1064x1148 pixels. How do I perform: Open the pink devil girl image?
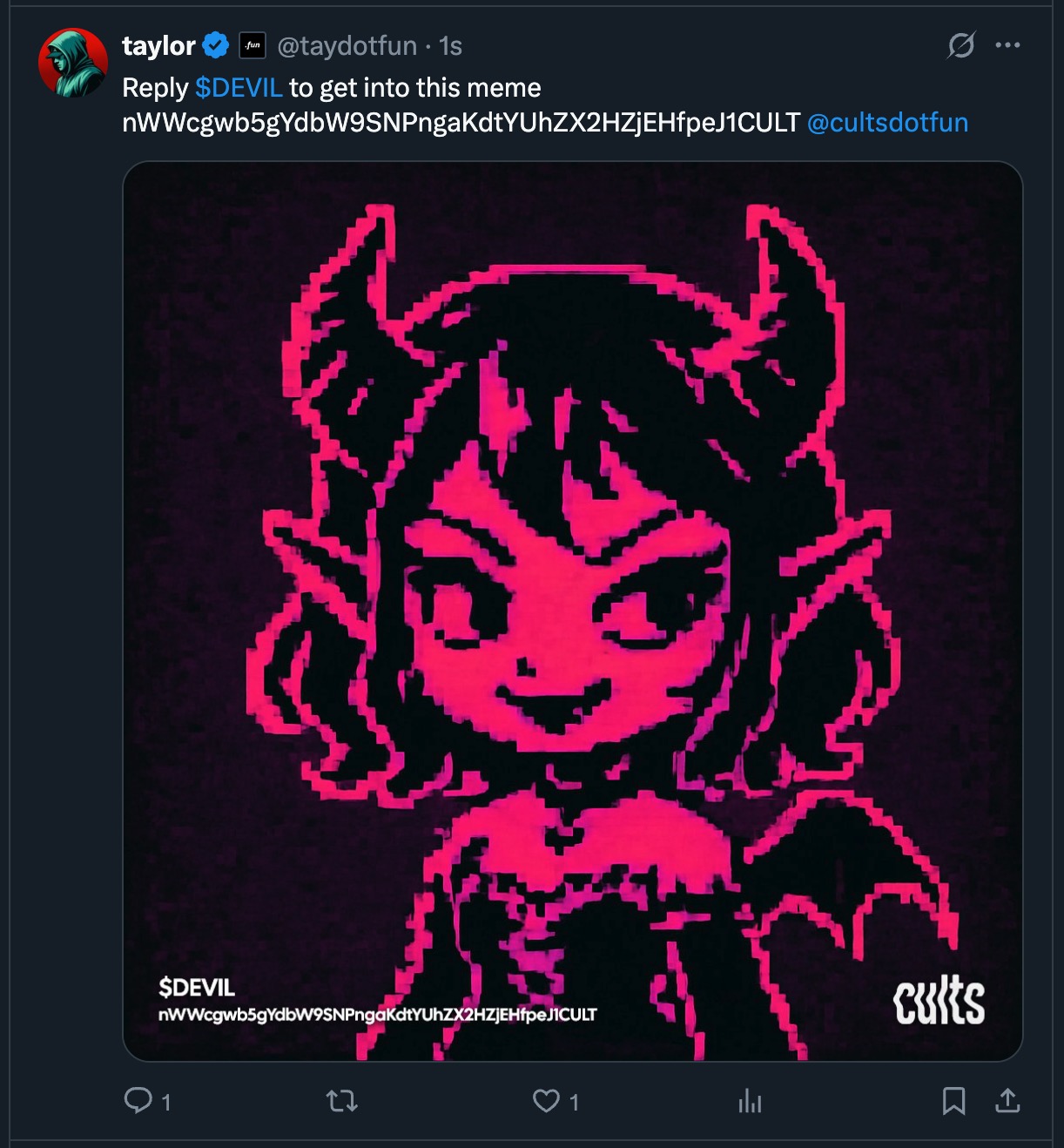pos(572,611)
